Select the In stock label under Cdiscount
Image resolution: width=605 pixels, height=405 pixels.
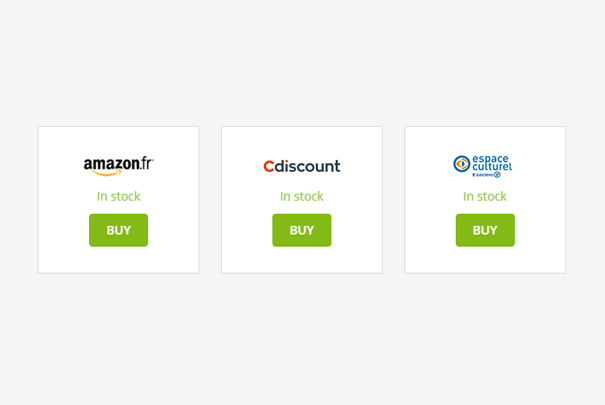coord(302,196)
